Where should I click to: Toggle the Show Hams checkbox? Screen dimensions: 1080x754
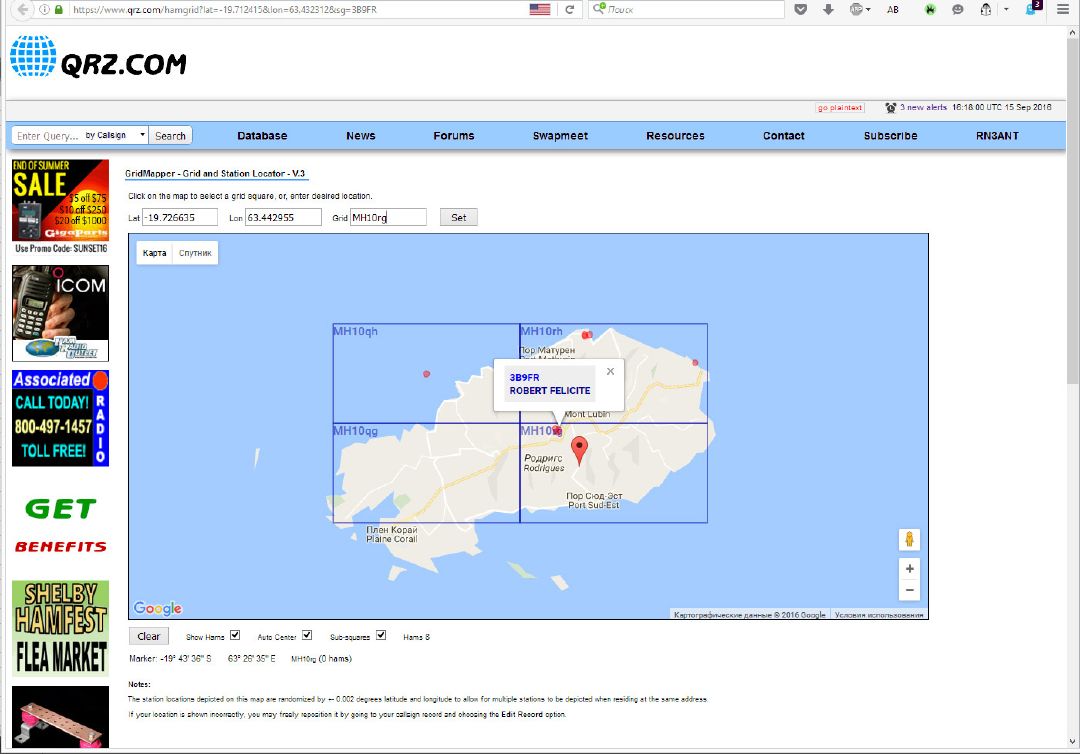click(x=235, y=636)
